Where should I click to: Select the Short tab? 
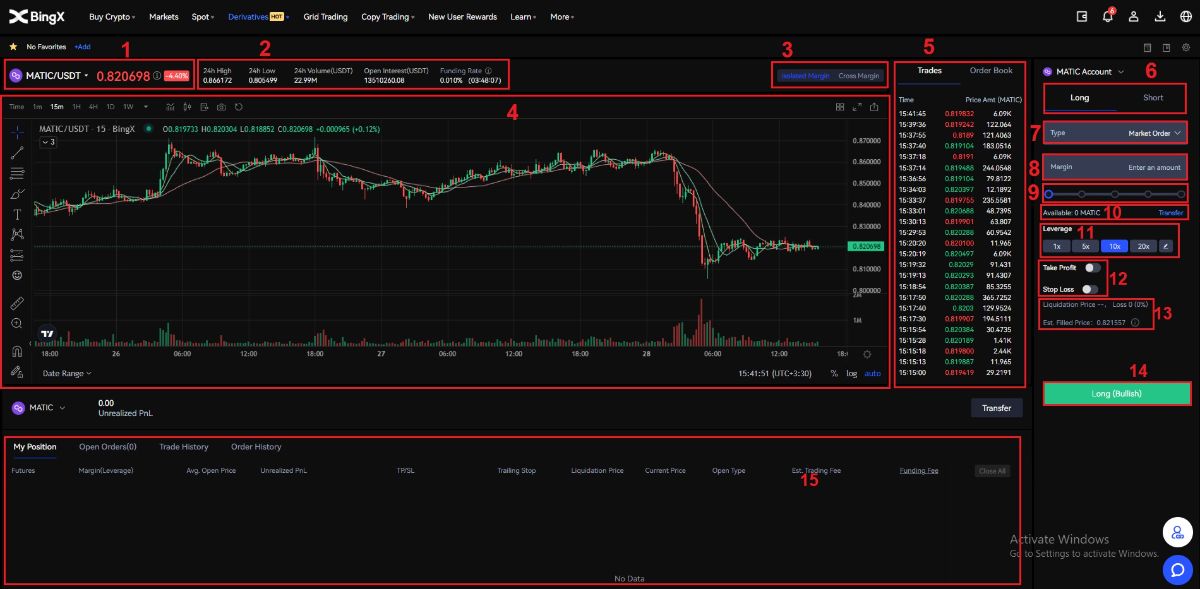[1153, 98]
